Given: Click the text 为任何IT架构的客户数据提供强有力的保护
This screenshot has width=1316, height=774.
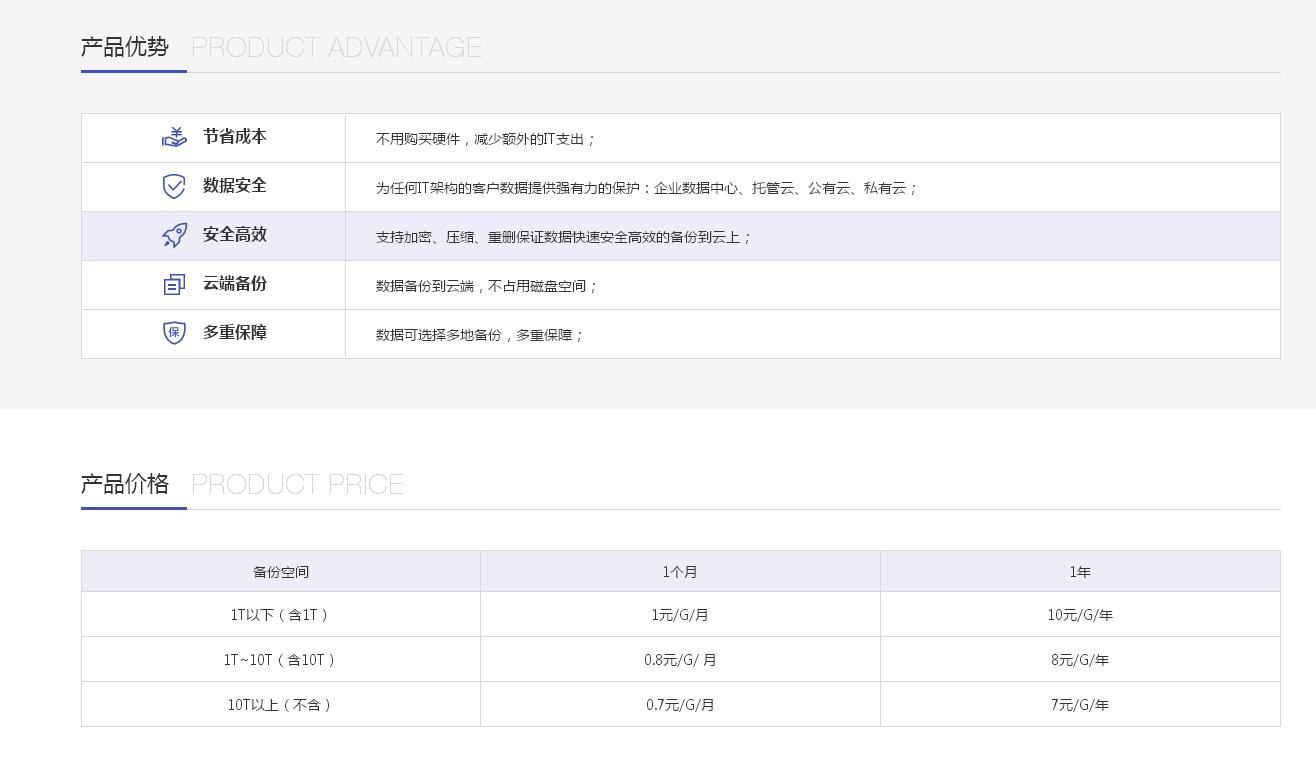Looking at the screenshot, I should (x=508, y=188).
